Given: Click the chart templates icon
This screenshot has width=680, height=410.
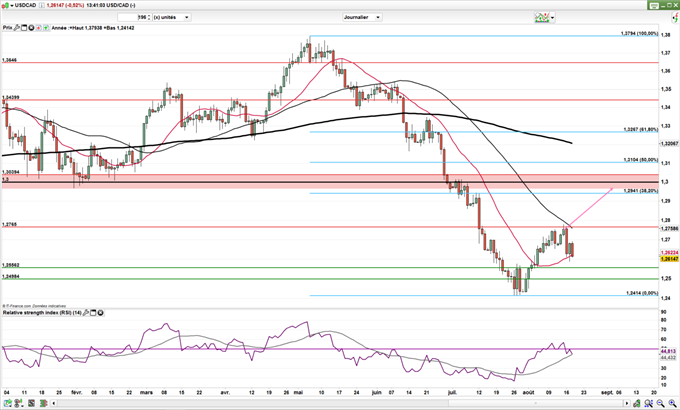Looking at the screenshot, I should click(542, 17).
